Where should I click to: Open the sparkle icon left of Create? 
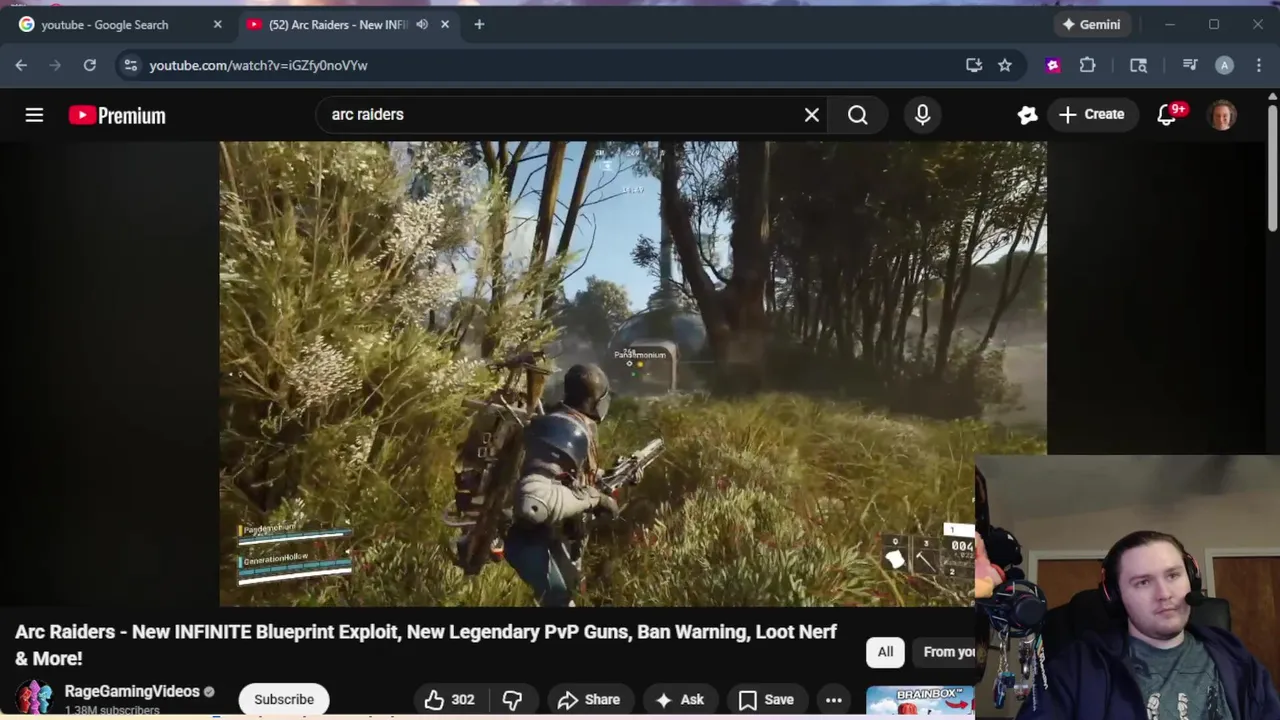[1027, 115]
